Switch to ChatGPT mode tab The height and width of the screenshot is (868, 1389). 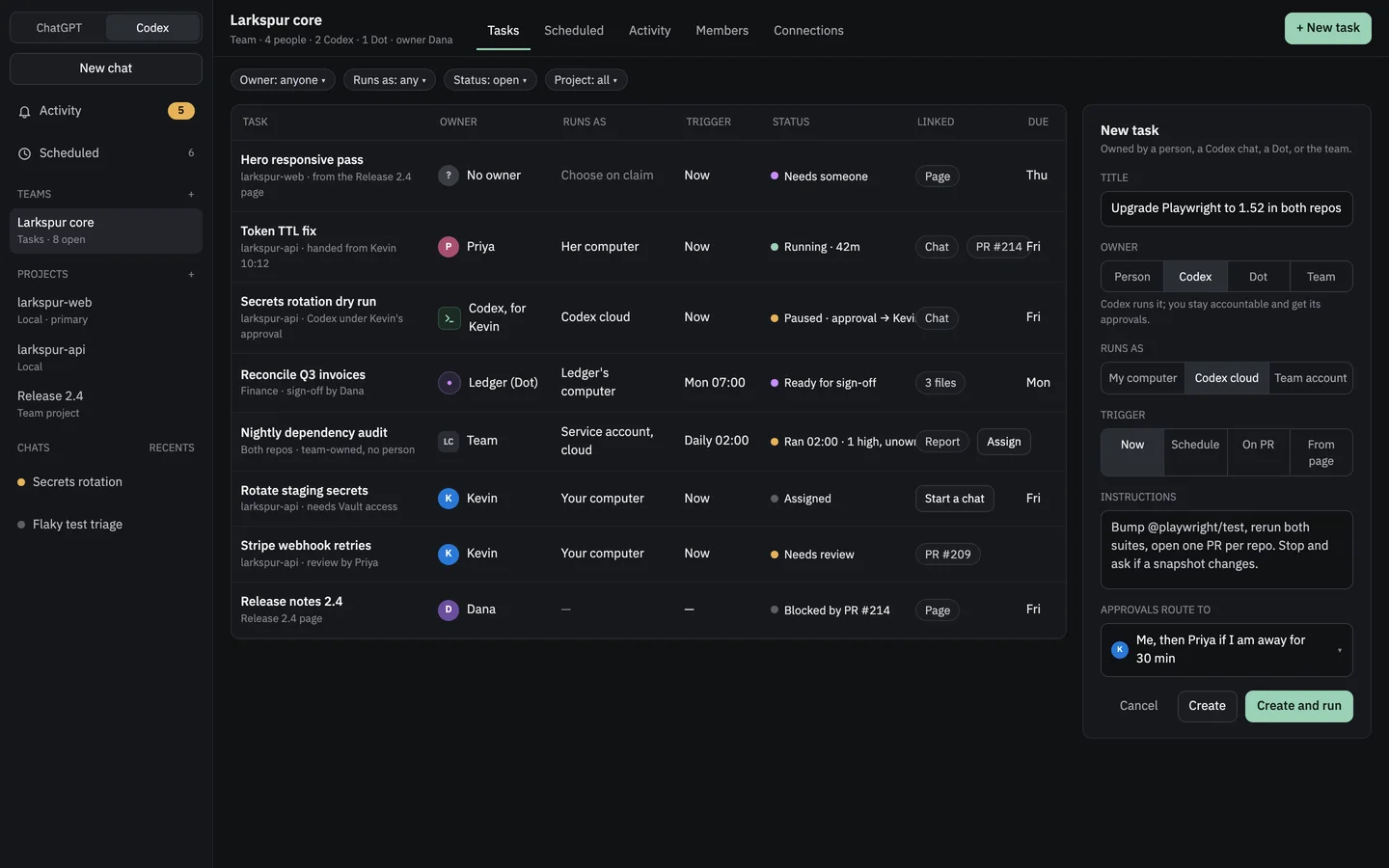tap(59, 28)
